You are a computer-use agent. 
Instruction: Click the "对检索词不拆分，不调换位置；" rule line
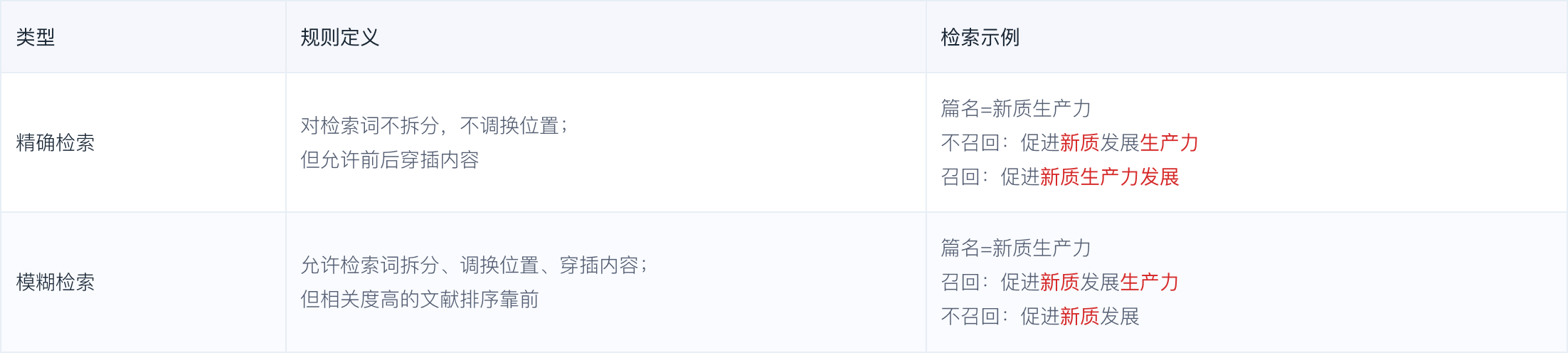click(x=434, y=125)
